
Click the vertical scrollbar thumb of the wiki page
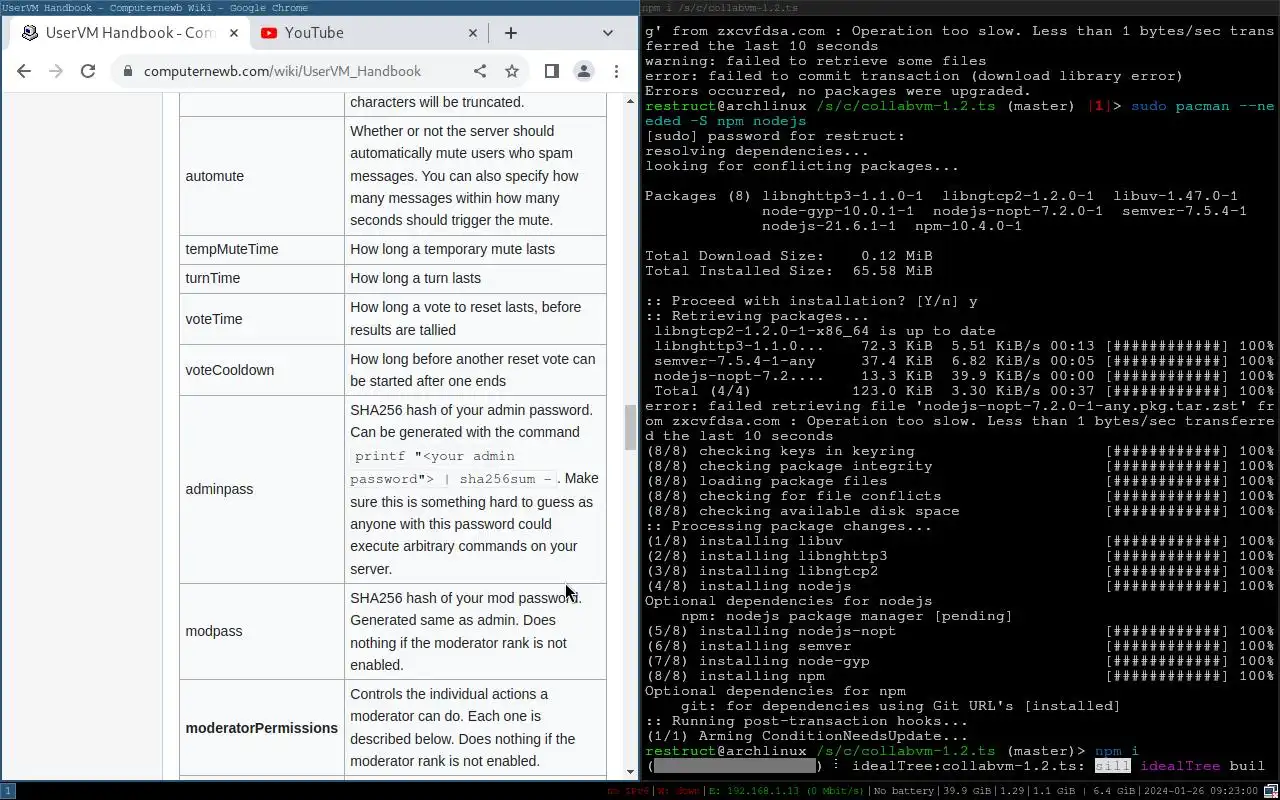click(630, 428)
